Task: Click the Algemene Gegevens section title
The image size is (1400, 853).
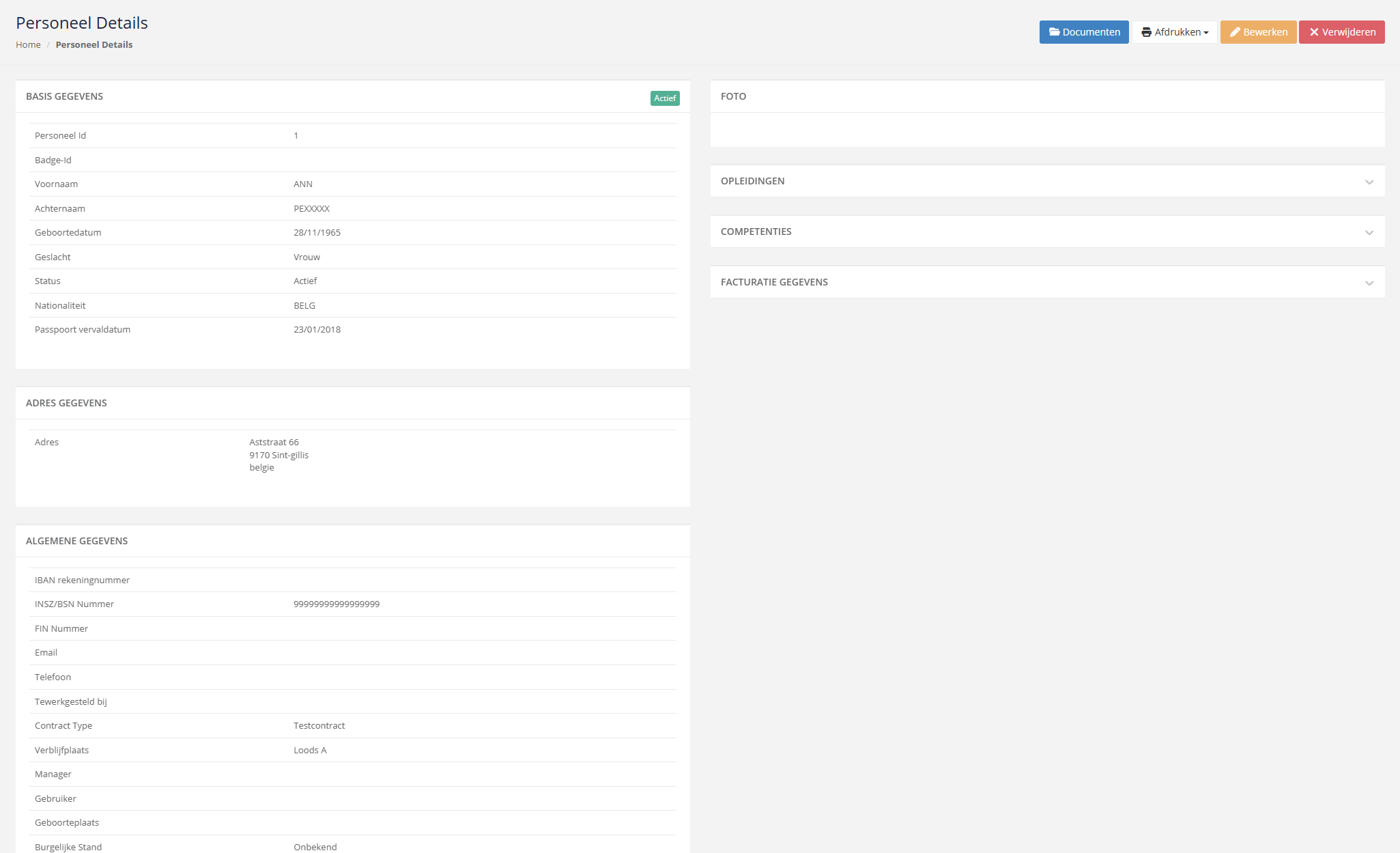Action: (x=76, y=541)
